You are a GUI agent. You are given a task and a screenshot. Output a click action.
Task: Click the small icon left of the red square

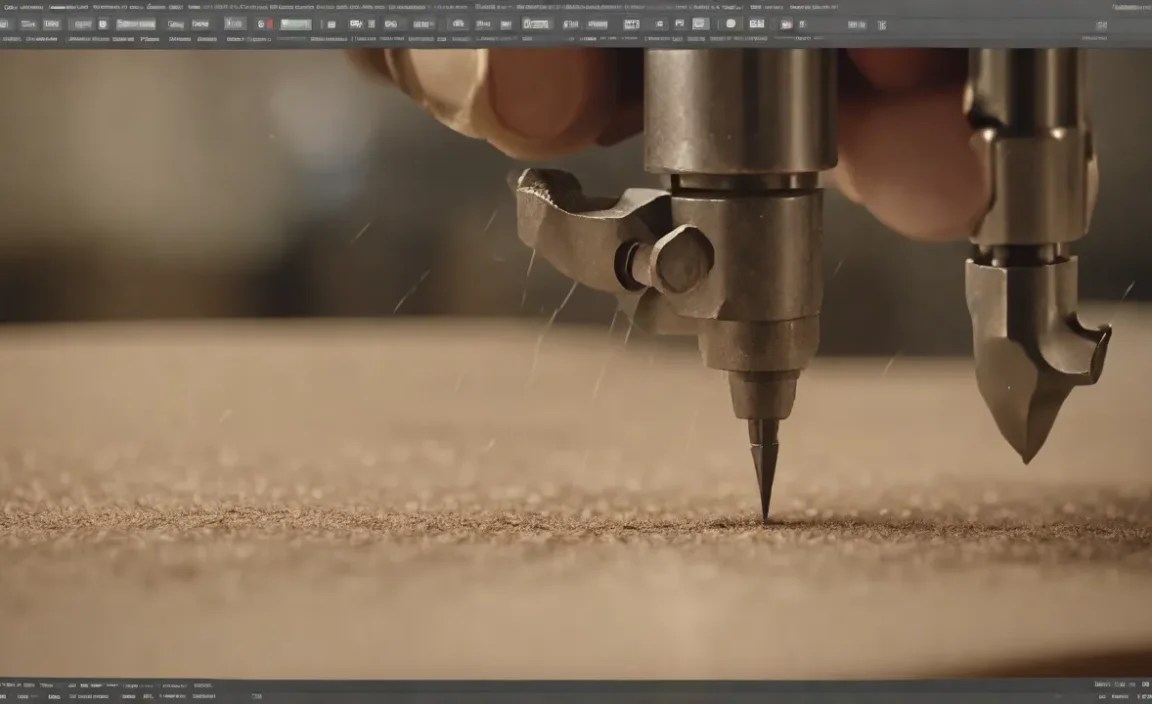click(260, 24)
